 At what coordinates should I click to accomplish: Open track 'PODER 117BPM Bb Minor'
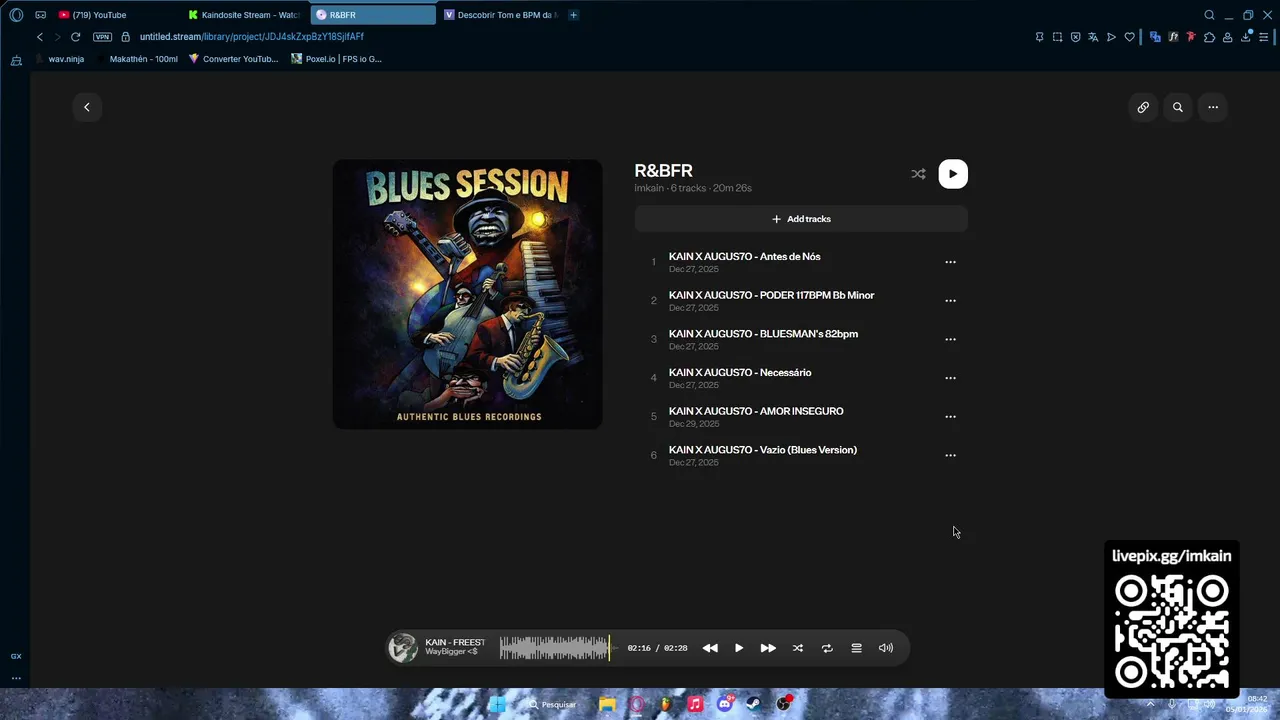pyautogui.click(x=800, y=300)
